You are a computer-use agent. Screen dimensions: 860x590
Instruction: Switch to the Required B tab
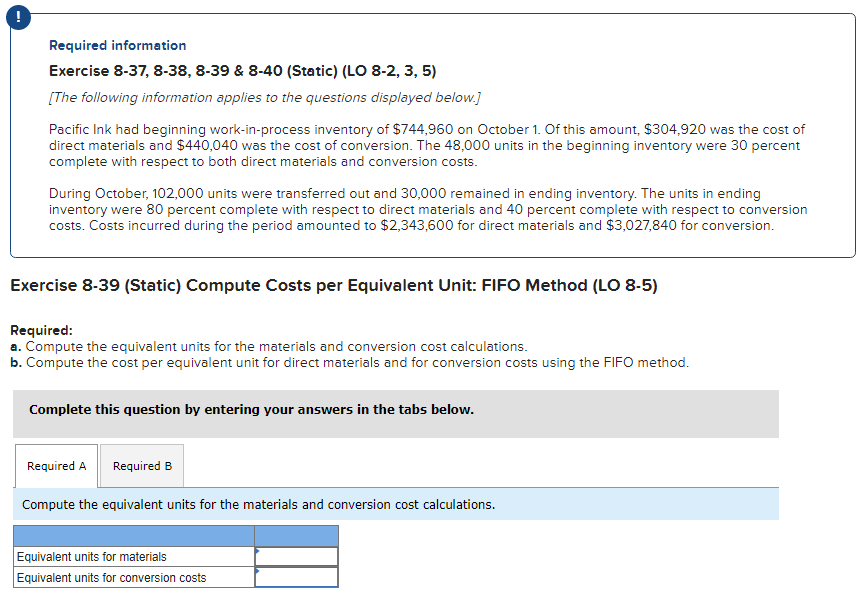tap(140, 465)
